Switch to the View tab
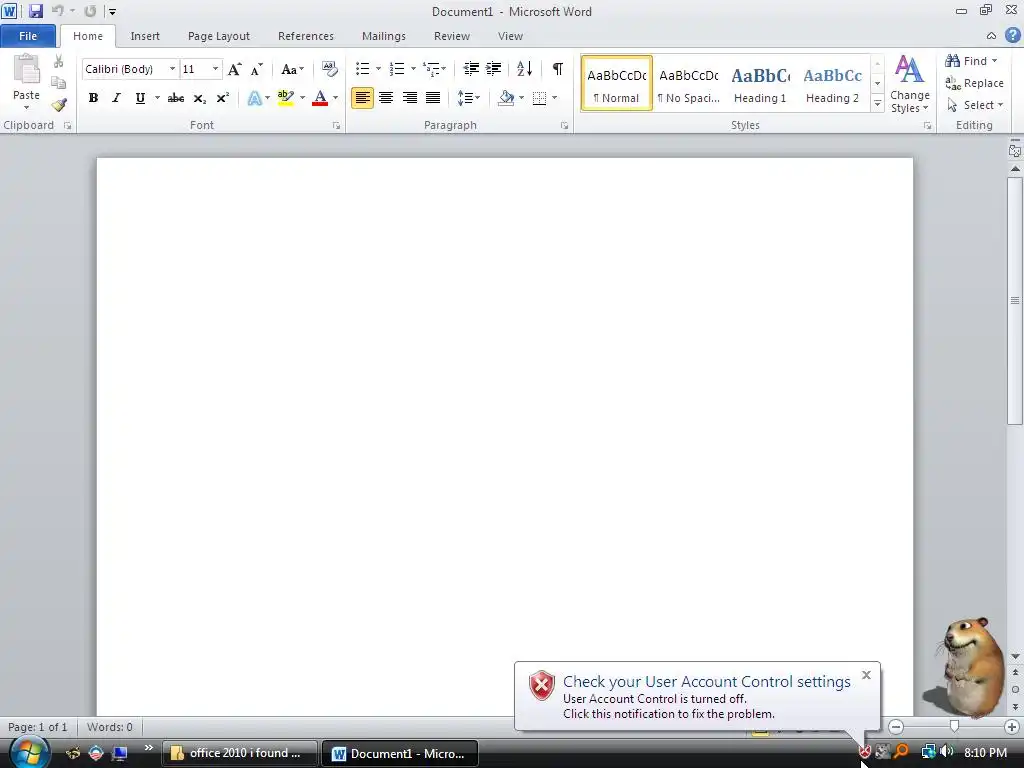1024x768 pixels. pos(510,36)
